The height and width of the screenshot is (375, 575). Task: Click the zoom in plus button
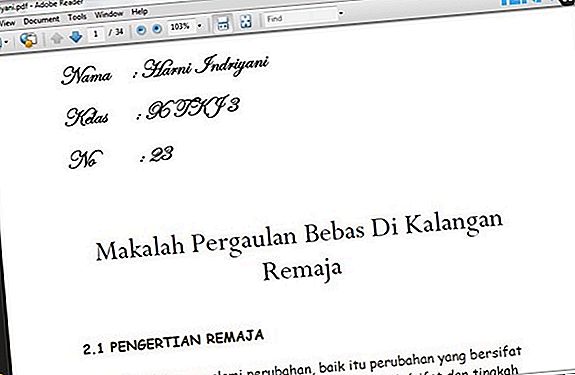coord(157,29)
